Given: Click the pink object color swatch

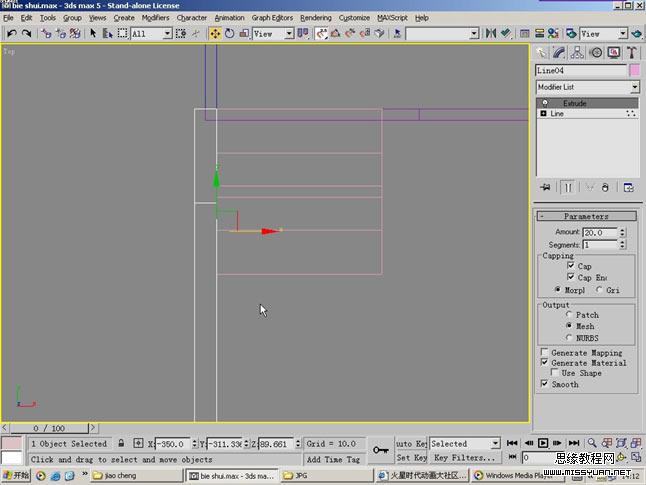Looking at the screenshot, I should (x=635, y=70).
